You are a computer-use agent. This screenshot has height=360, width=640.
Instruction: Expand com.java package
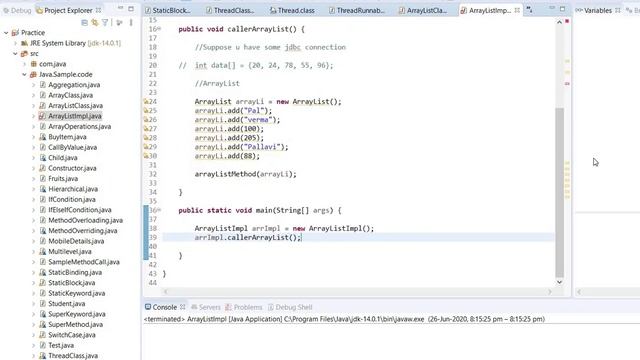point(24,64)
